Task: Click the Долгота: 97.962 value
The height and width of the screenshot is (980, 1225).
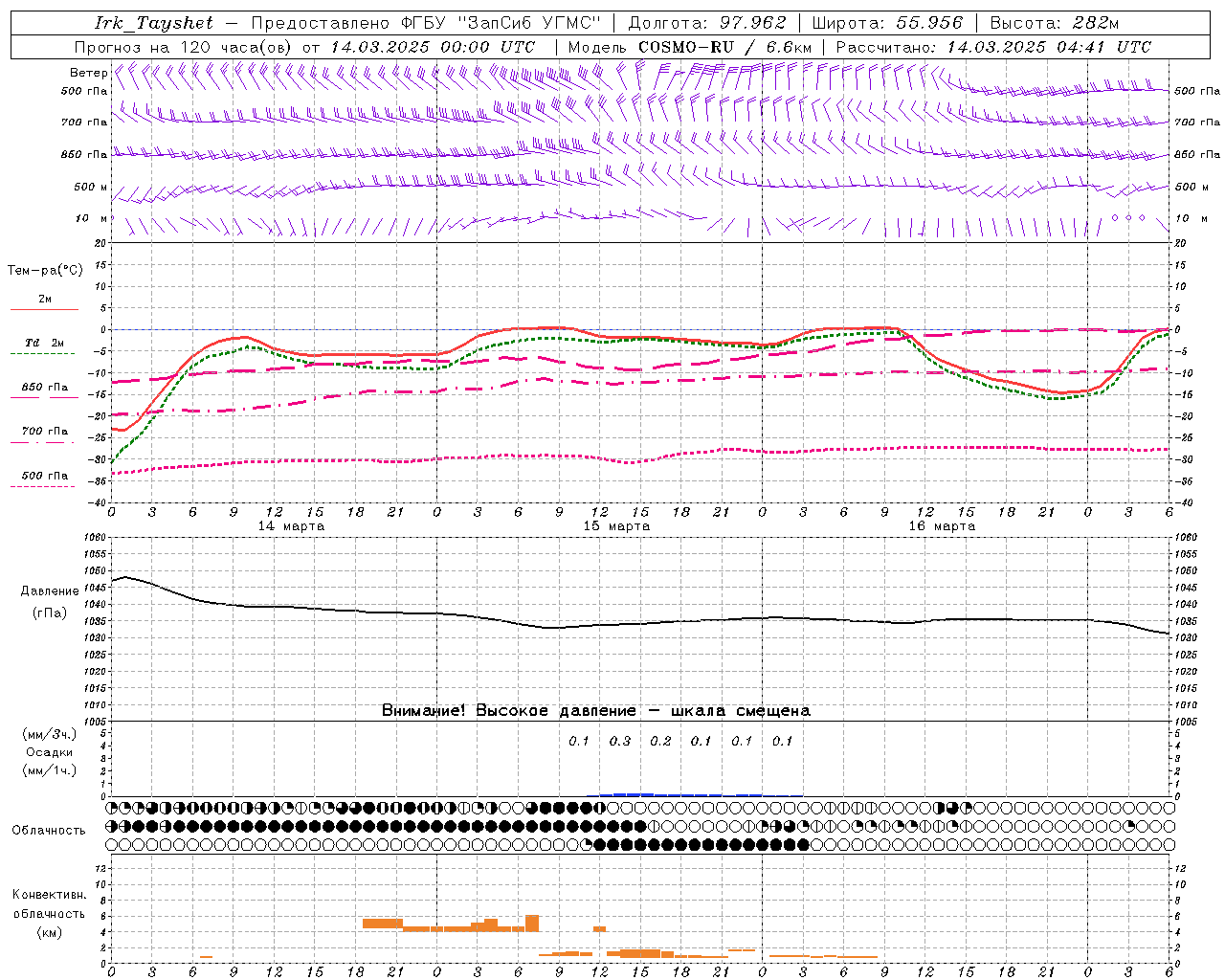Action: (707, 23)
